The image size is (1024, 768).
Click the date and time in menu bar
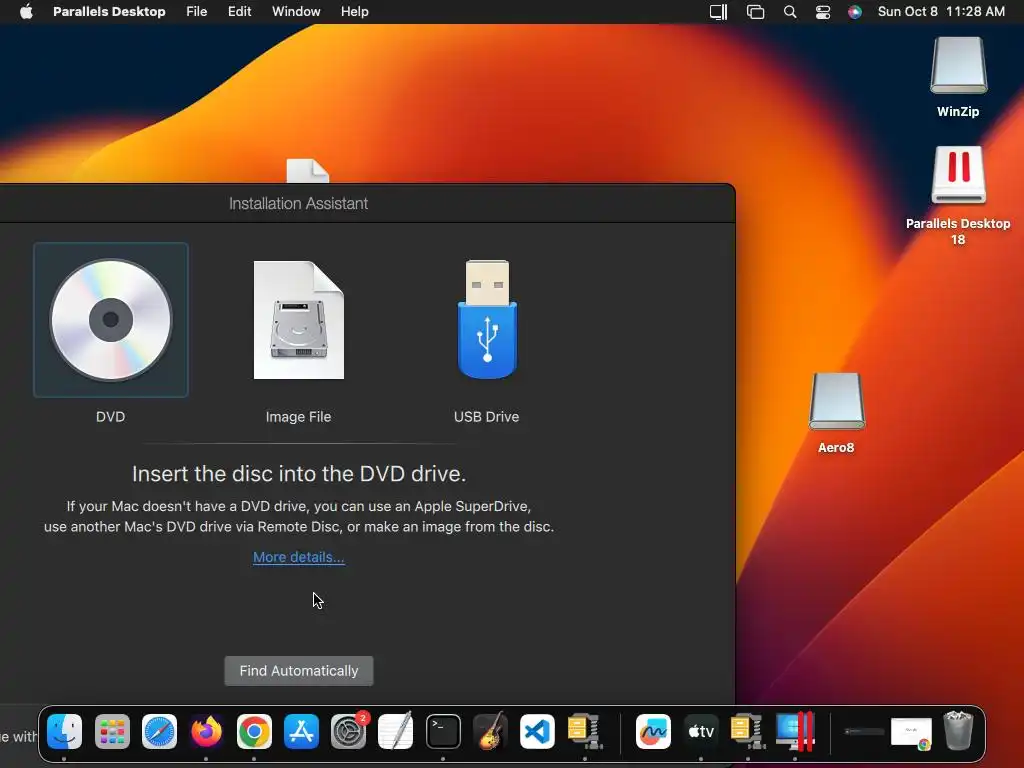tap(941, 12)
